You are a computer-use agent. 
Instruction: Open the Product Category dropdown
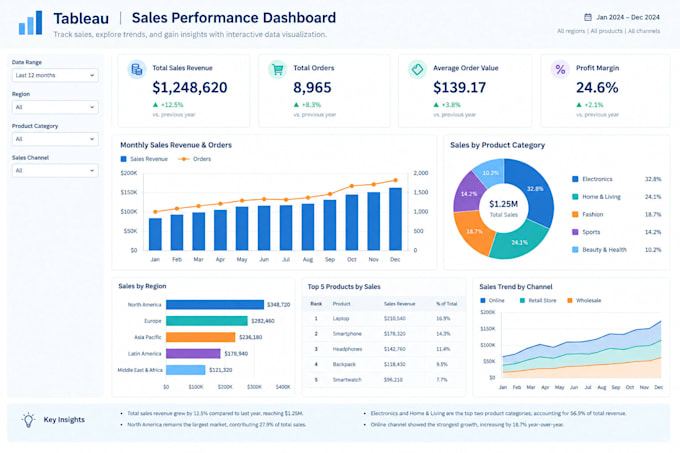pos(55,139)
